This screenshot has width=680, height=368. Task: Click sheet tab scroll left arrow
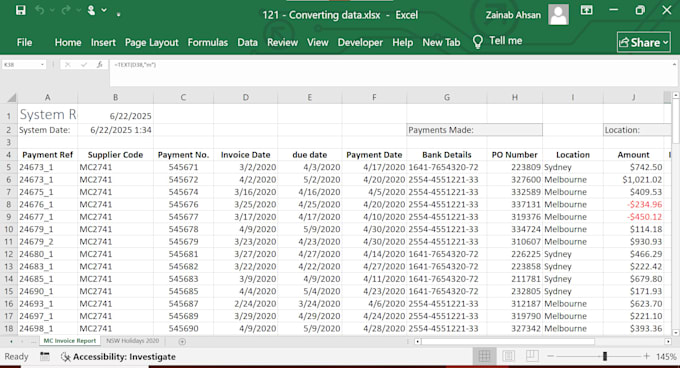point(11,342)
